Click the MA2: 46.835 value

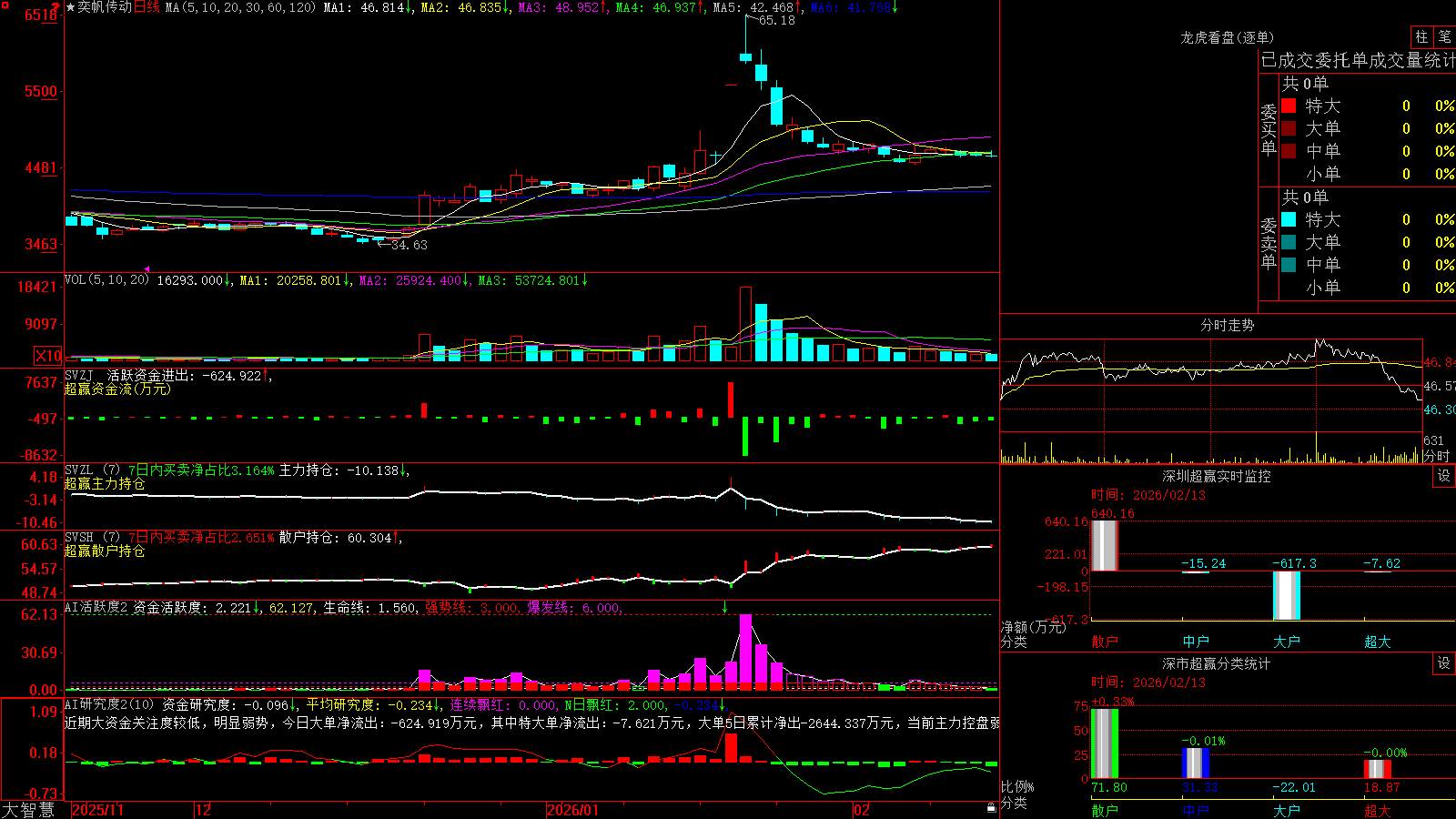(x=461, y=7)
